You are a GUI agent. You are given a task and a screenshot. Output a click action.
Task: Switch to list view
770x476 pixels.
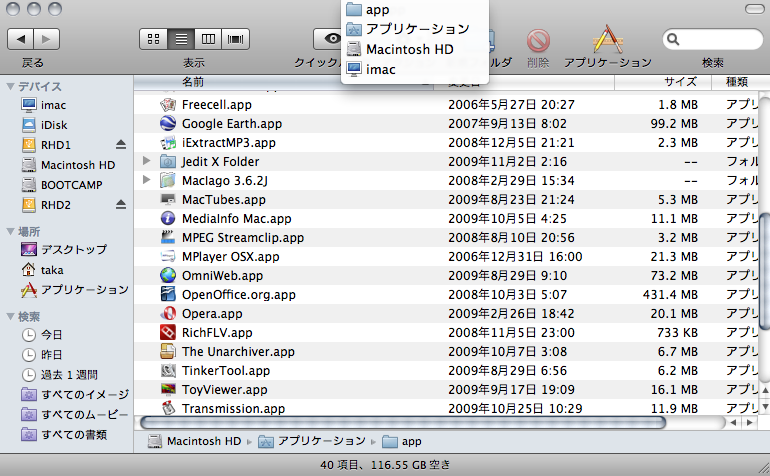(x=181, y=39)
